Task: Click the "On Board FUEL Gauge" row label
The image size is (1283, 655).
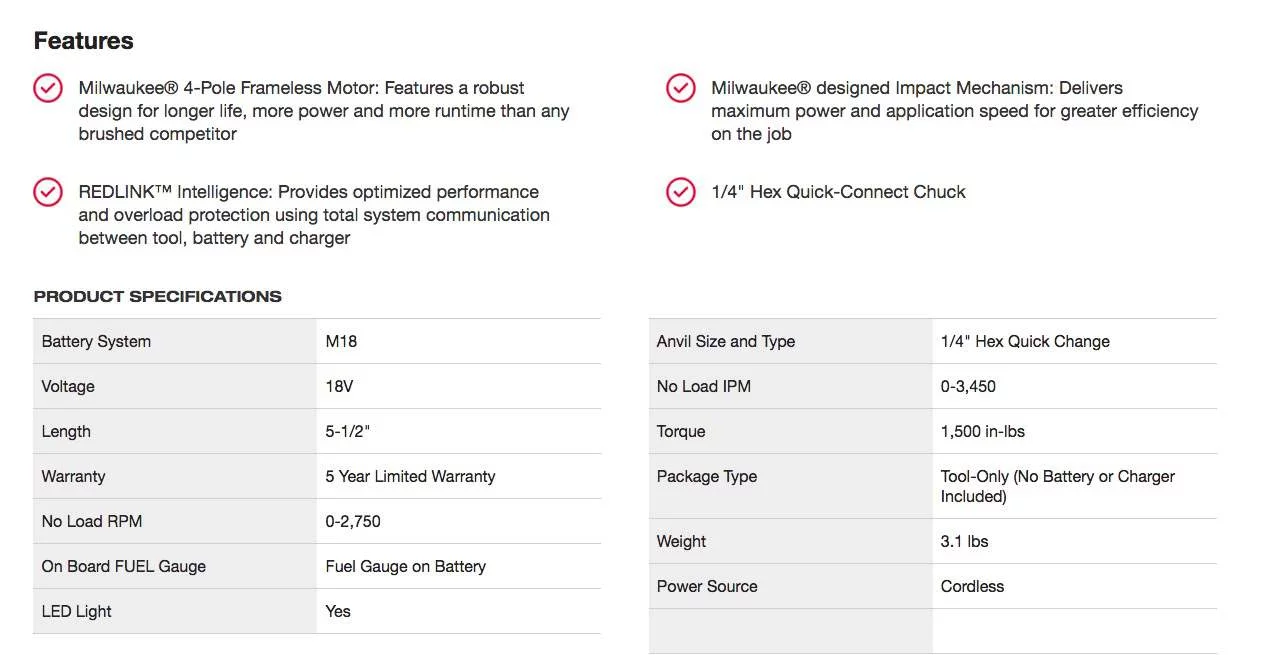Action: coord(124,566)
